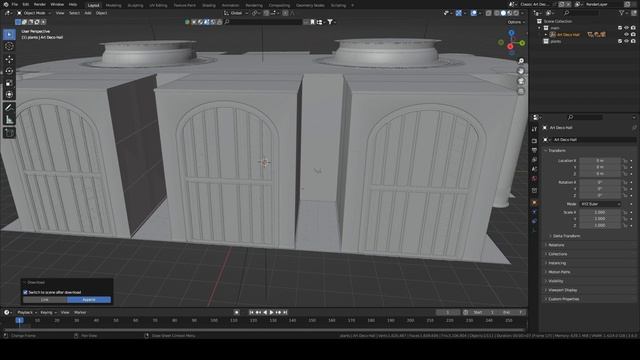Click the Location X value field
The image size is (640, 360).
[x=600, y=161]
